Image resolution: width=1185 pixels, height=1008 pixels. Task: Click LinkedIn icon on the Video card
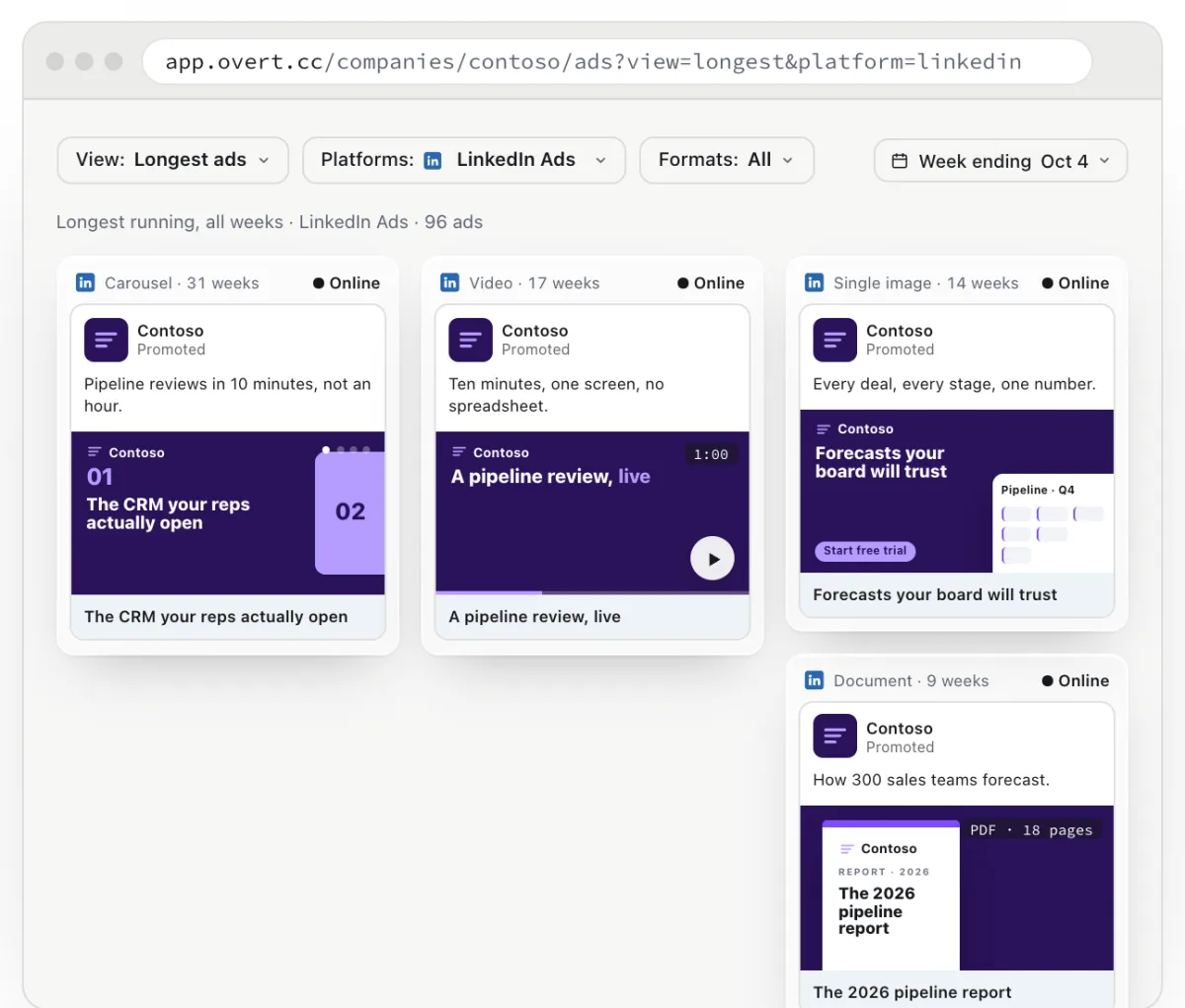[x=449, y=282]
